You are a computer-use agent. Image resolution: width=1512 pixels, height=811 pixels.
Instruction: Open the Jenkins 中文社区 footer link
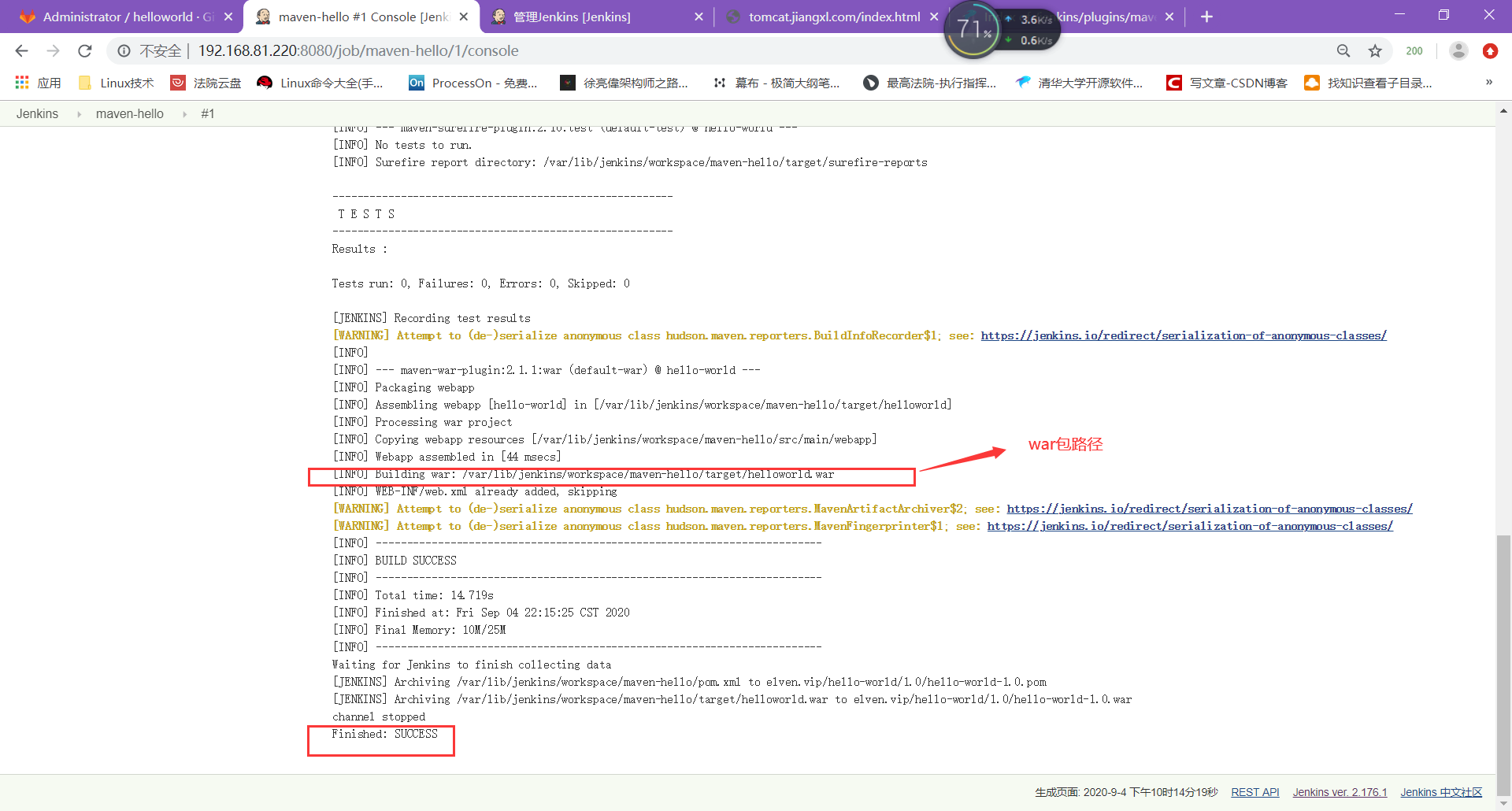point(1441,792)
